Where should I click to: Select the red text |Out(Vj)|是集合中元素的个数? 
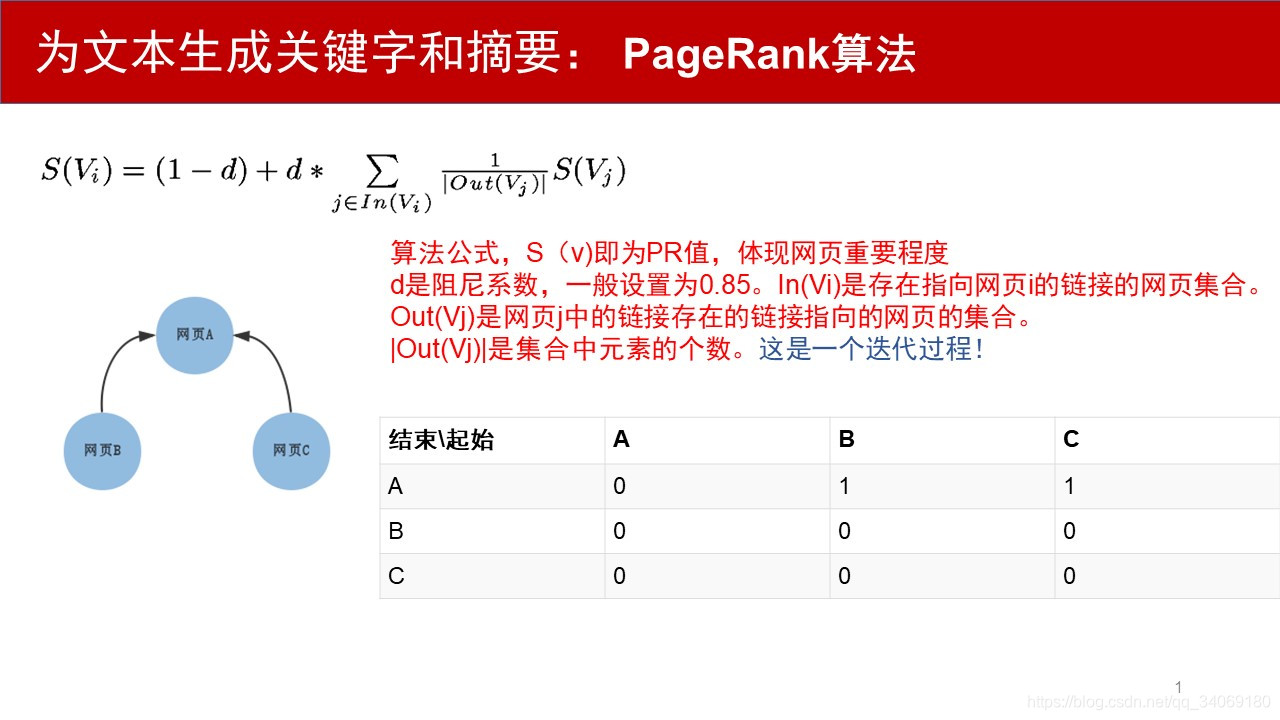[568, 351]
